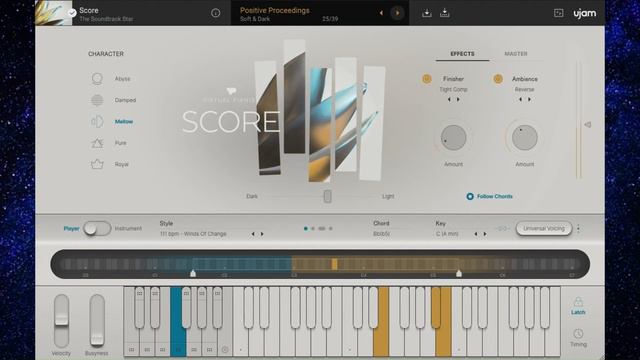Select the Pure character icon
The width and height of the screenshot is (640, 360).
click(97, 143)
